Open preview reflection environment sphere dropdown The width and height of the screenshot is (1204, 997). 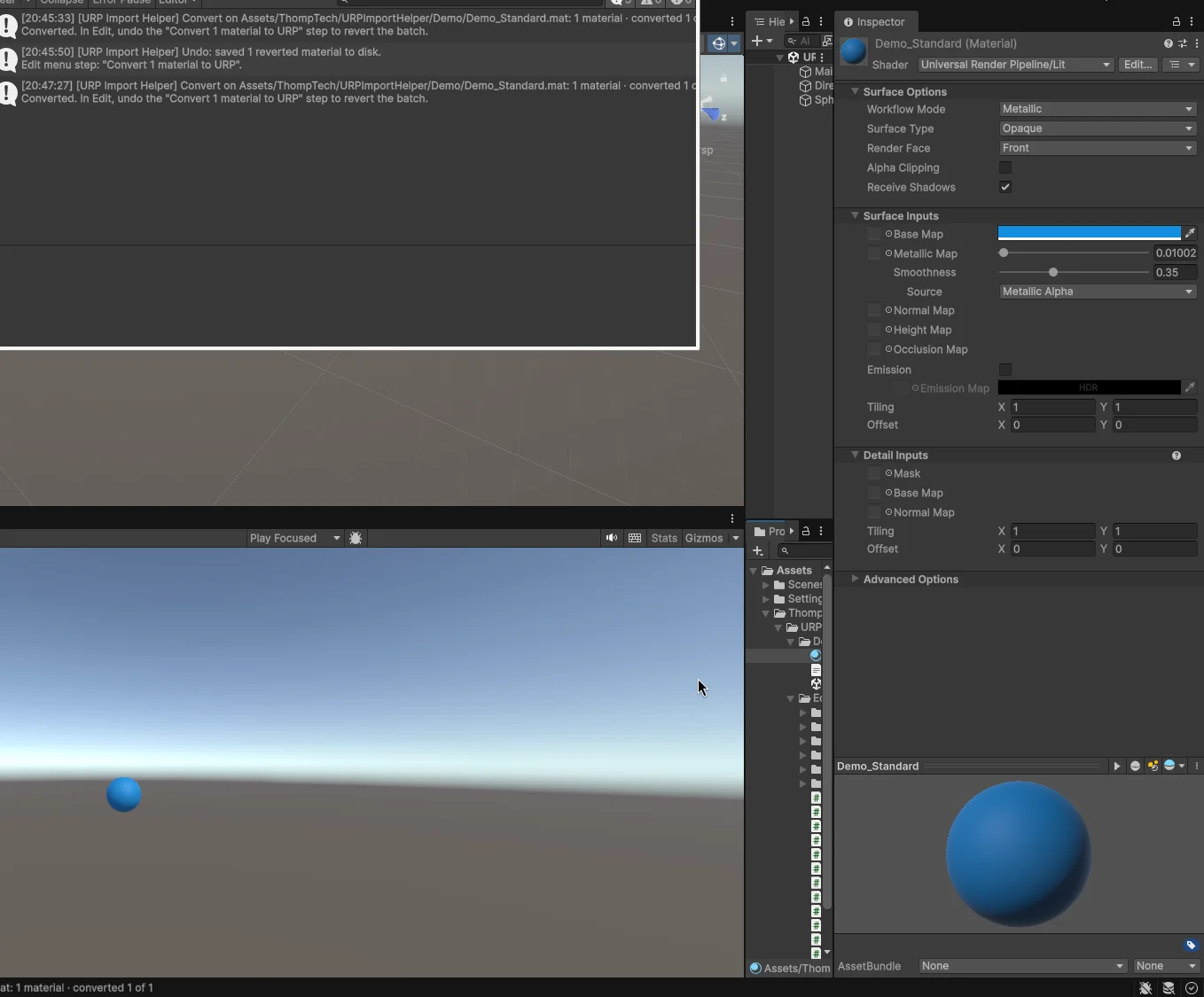1174,766
